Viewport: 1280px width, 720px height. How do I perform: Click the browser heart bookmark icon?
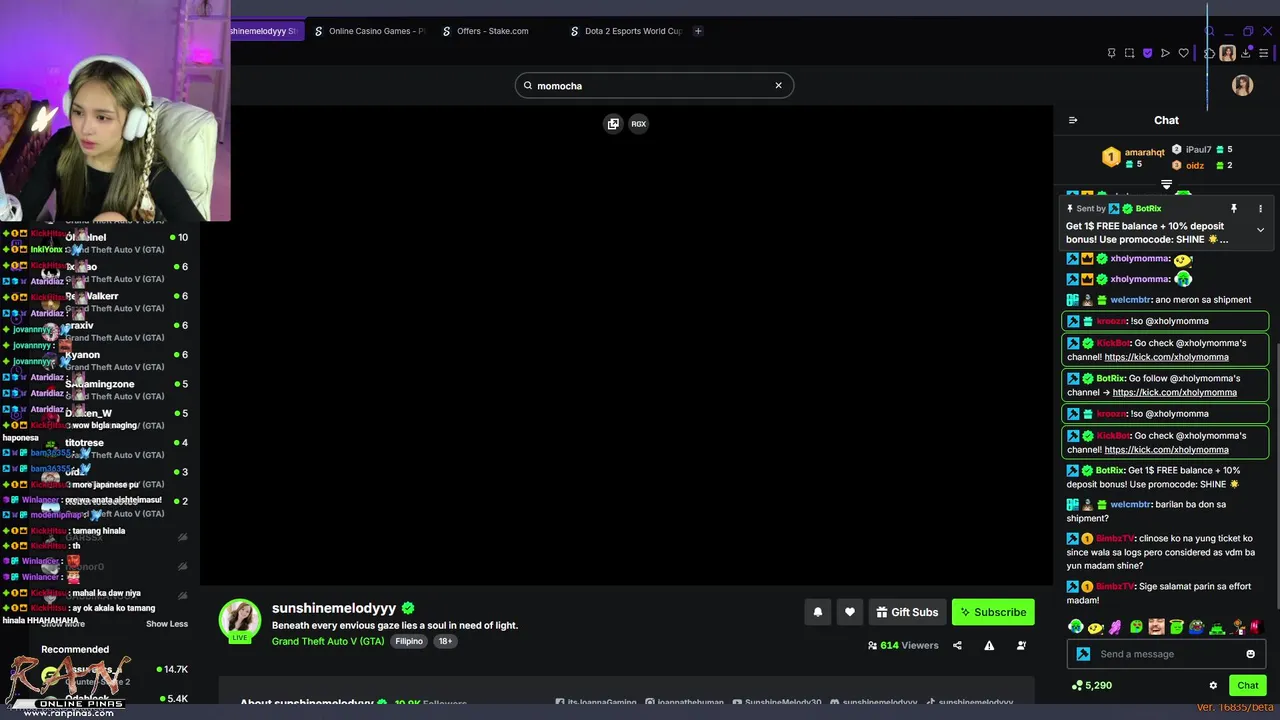(1183, 53)
